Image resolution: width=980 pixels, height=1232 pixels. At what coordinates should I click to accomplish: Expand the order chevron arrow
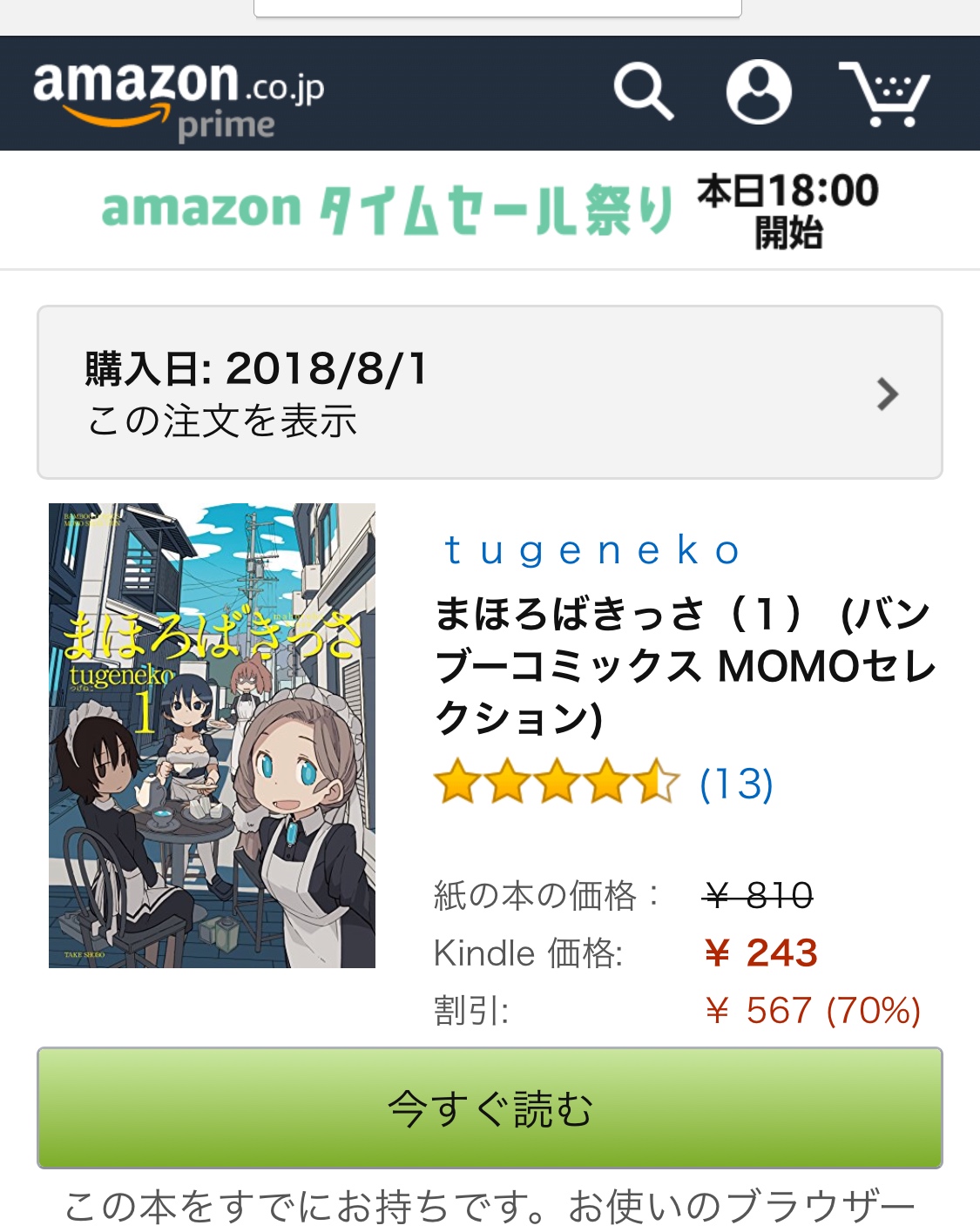[x=887, y=394]
